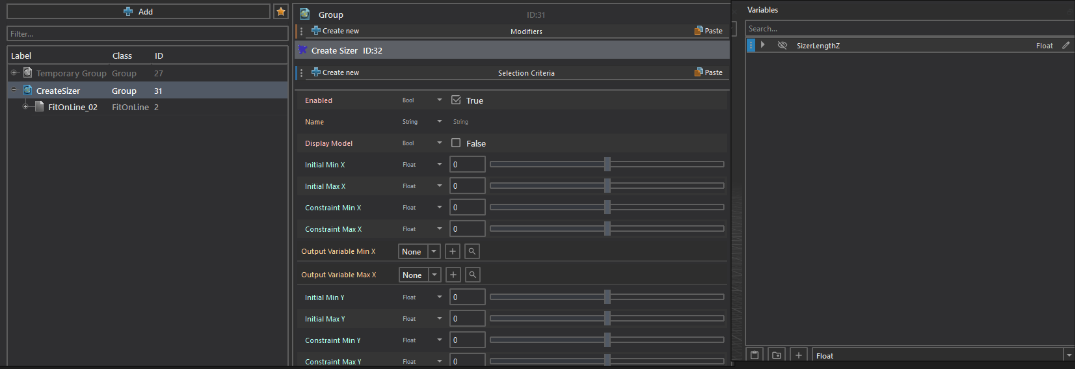Add new variable for Output Variable Max X
This screenshot has height=369, width=1075.
click(x=452, y=274)
